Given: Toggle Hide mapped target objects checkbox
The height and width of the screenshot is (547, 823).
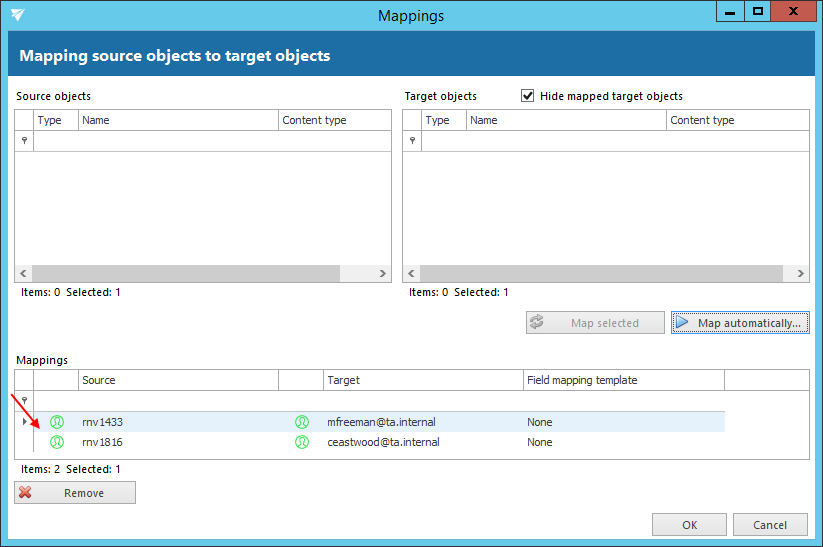Looking at the screenshot, I should point(528,96).
